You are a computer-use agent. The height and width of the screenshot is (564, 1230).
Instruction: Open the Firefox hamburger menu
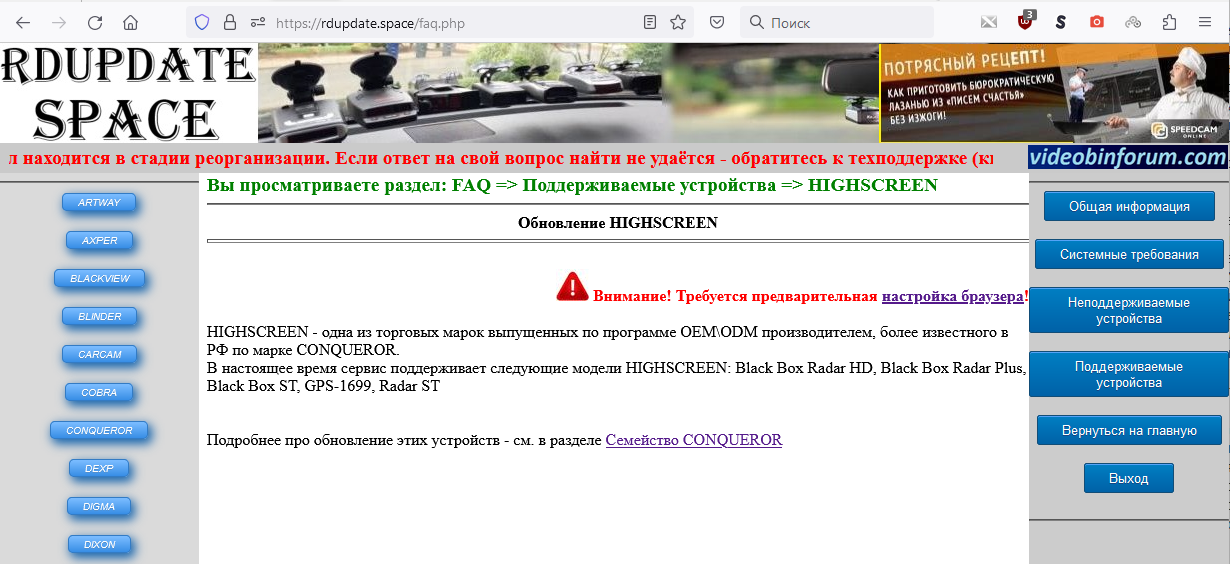(1205, 22)
